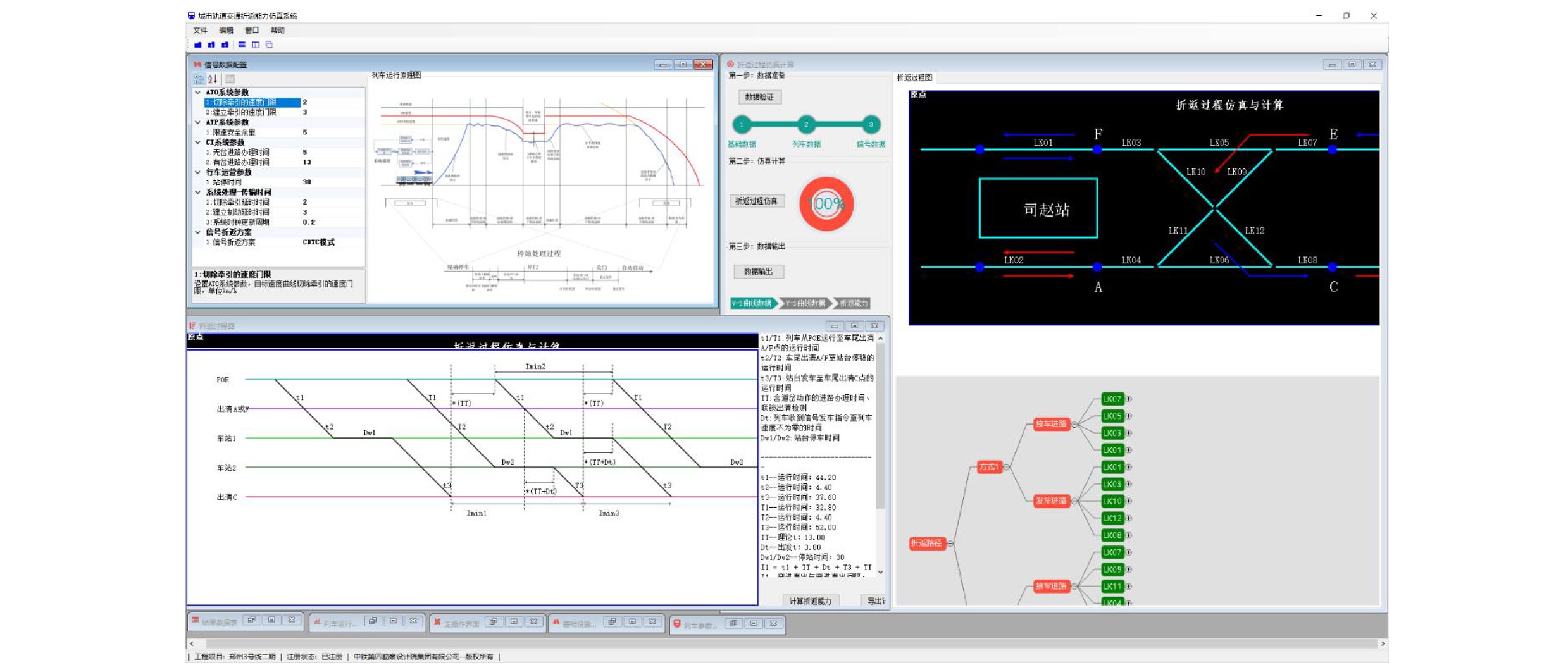Image resolution: width=1568 pixels, height=668 pixels.
Task: Open the 帮助 menu
Action: pyautogui.click(x=278, y=30)
